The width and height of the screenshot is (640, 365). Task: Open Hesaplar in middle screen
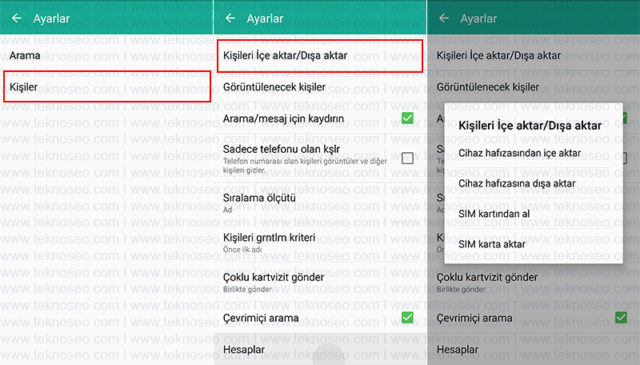[320, 349]
